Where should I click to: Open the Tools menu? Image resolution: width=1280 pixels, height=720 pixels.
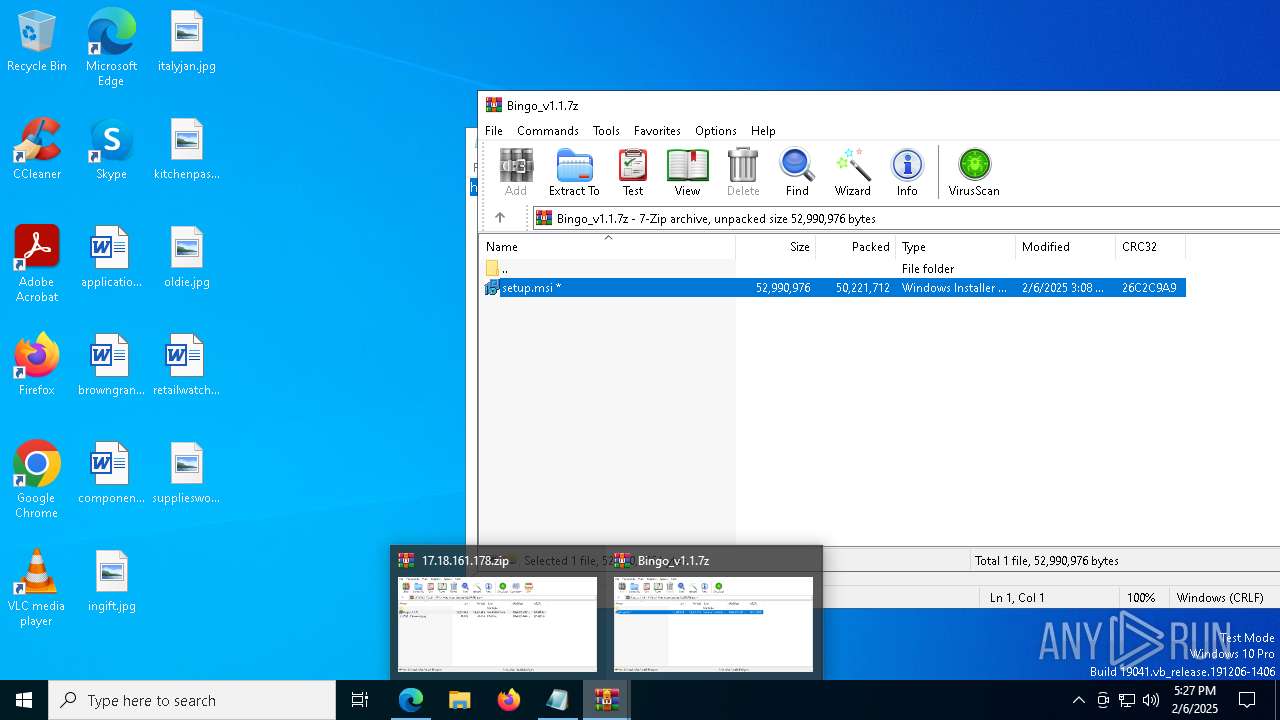[606, 131]
